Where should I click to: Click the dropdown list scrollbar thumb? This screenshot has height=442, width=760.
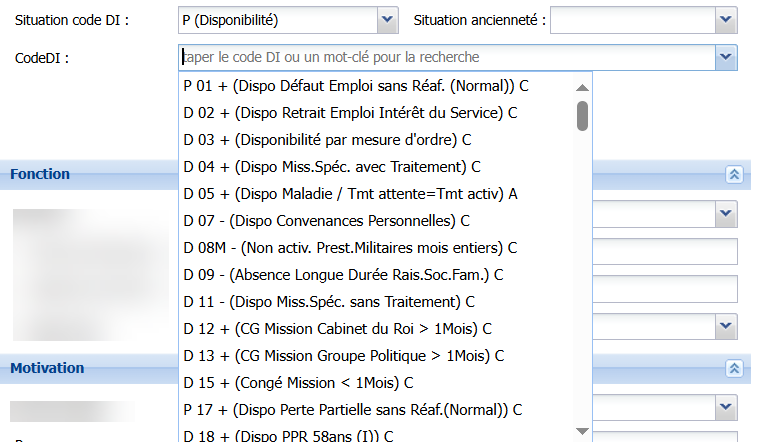pos(582,116)
